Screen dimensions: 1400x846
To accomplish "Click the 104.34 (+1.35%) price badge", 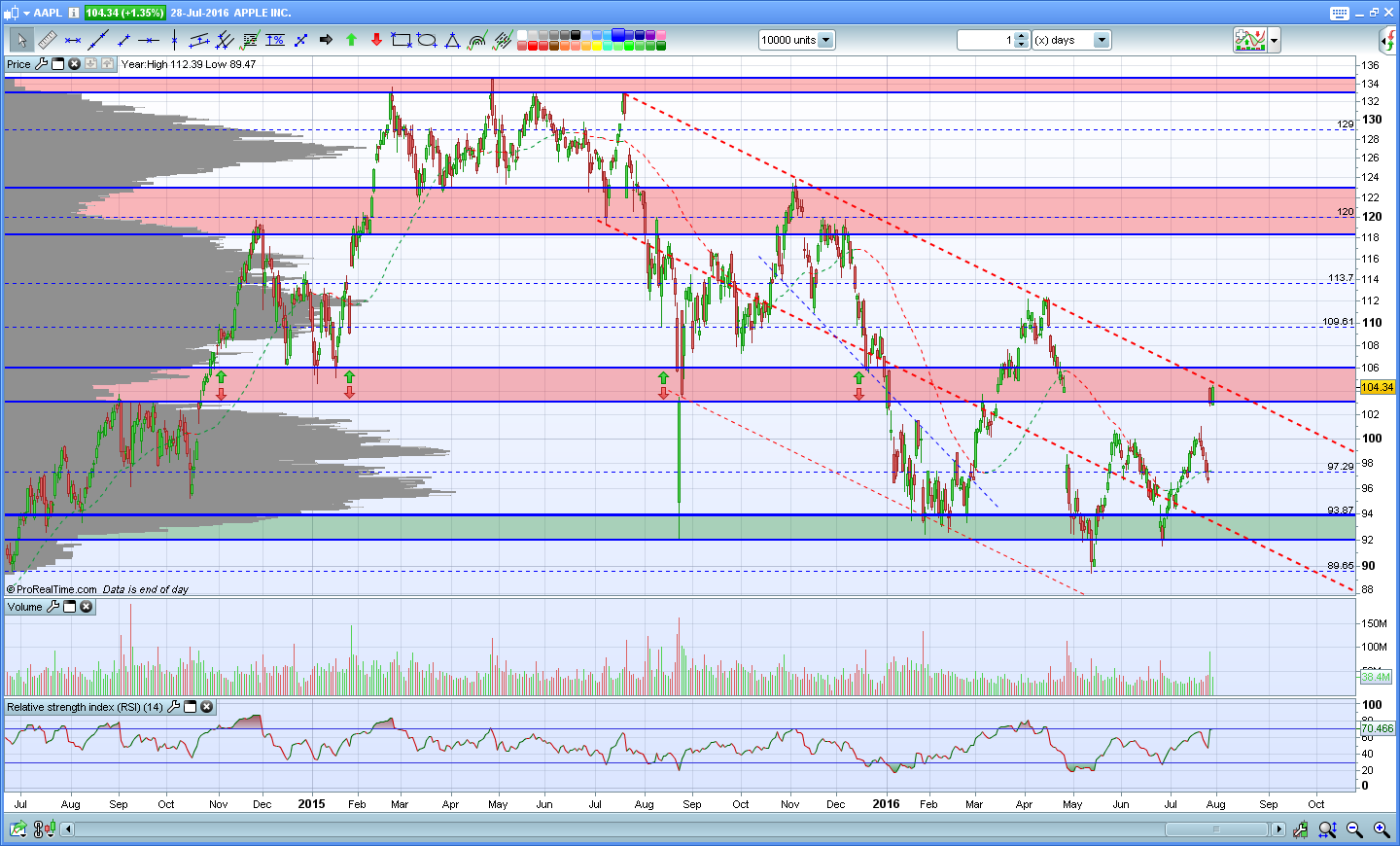I will [x=124, y=13].
